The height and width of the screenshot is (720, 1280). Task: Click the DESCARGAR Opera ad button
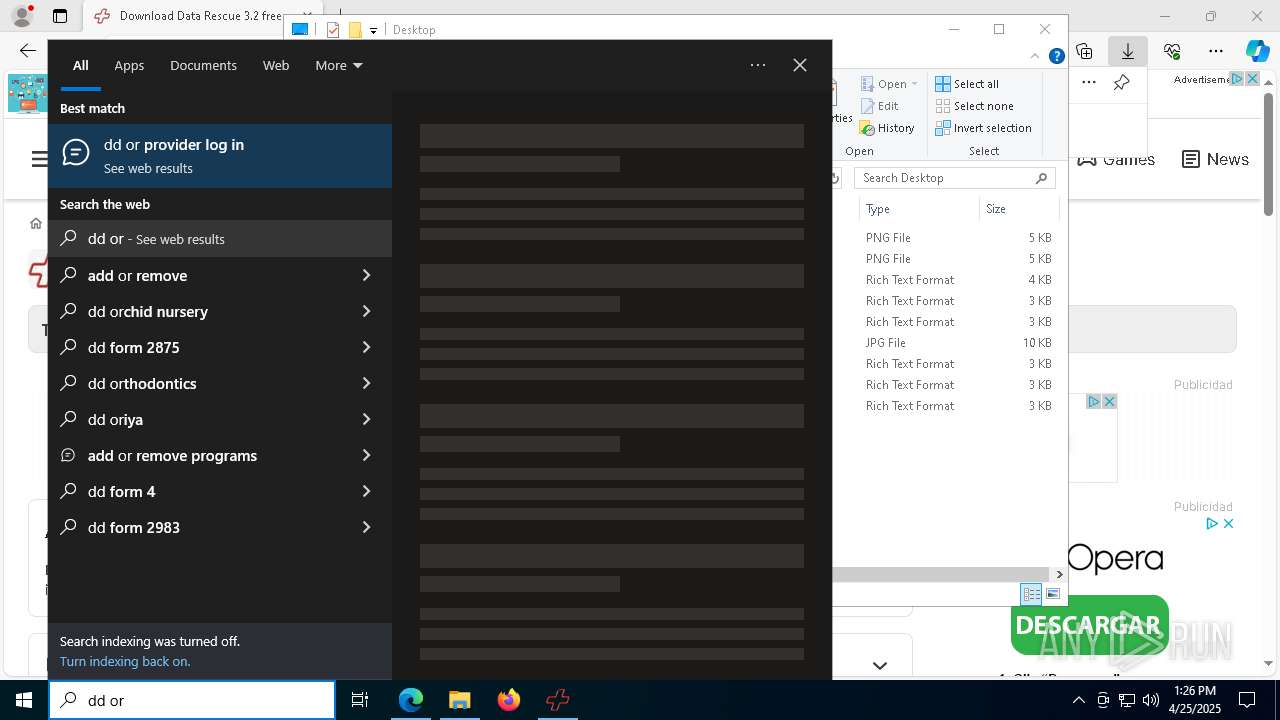1089,626
